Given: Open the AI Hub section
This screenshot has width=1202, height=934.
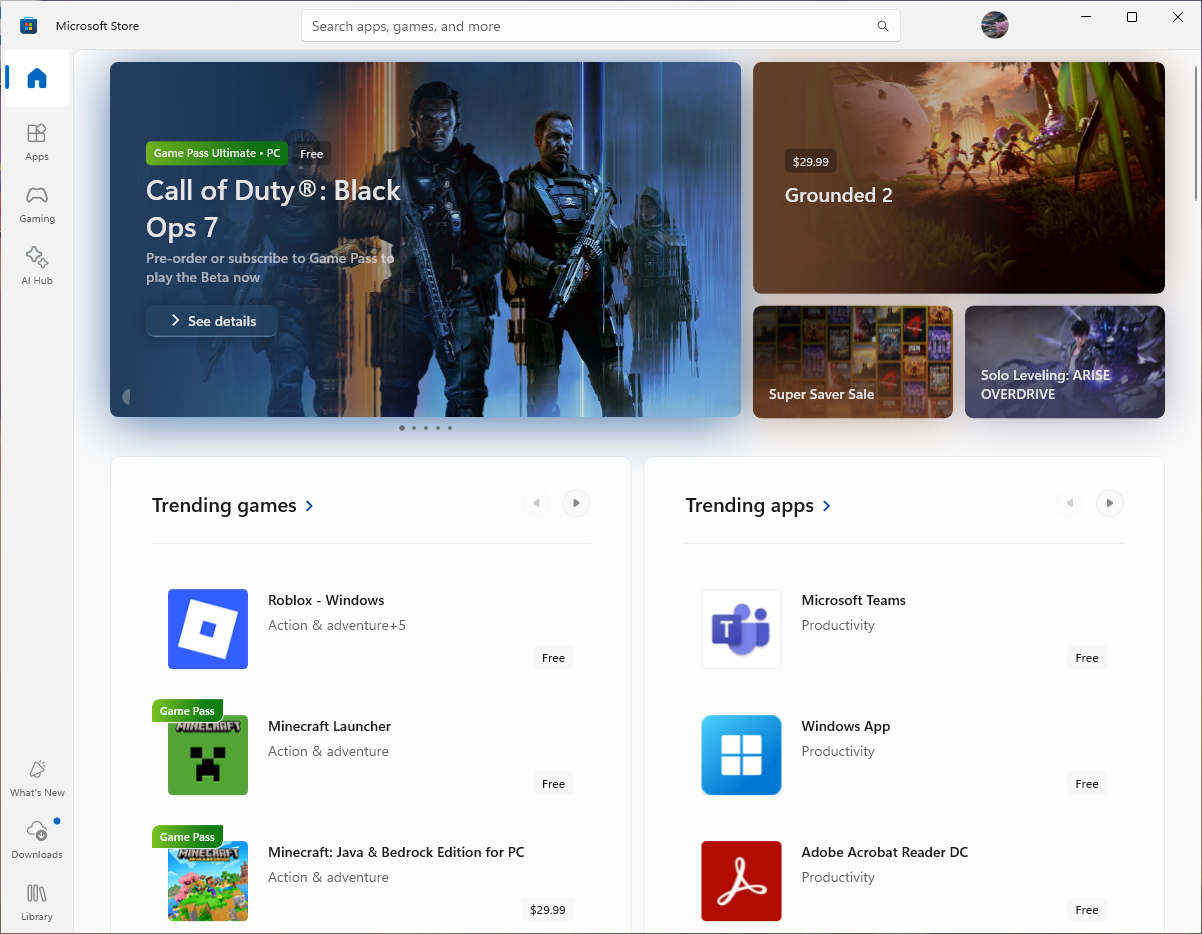Looking at the screenshot, I should coord(36,265).
